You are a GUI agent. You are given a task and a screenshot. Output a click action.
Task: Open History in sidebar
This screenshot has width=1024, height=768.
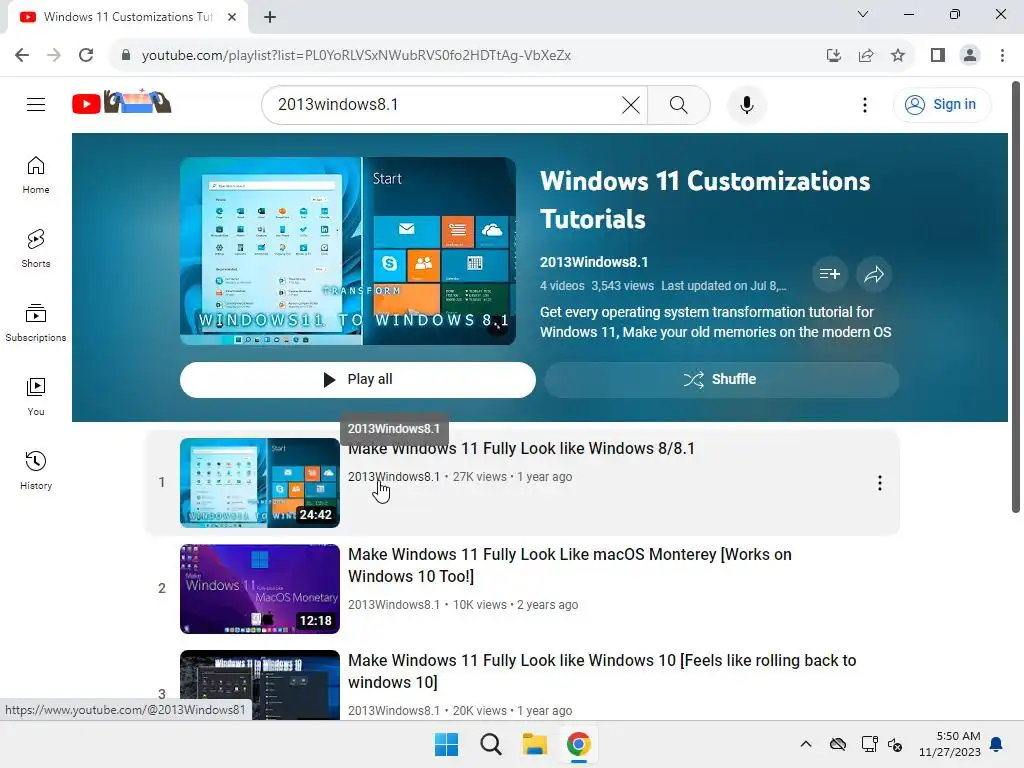(x=36, y=470)
